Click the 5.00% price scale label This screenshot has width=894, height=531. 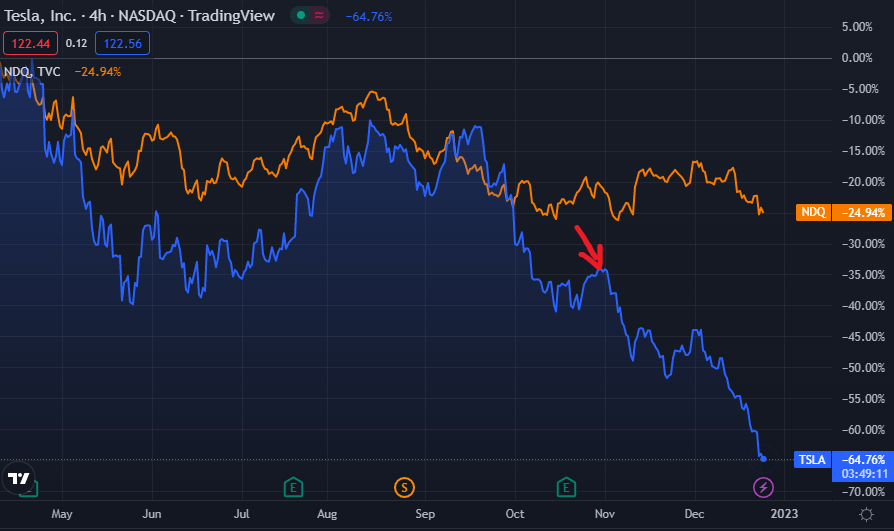857,27
